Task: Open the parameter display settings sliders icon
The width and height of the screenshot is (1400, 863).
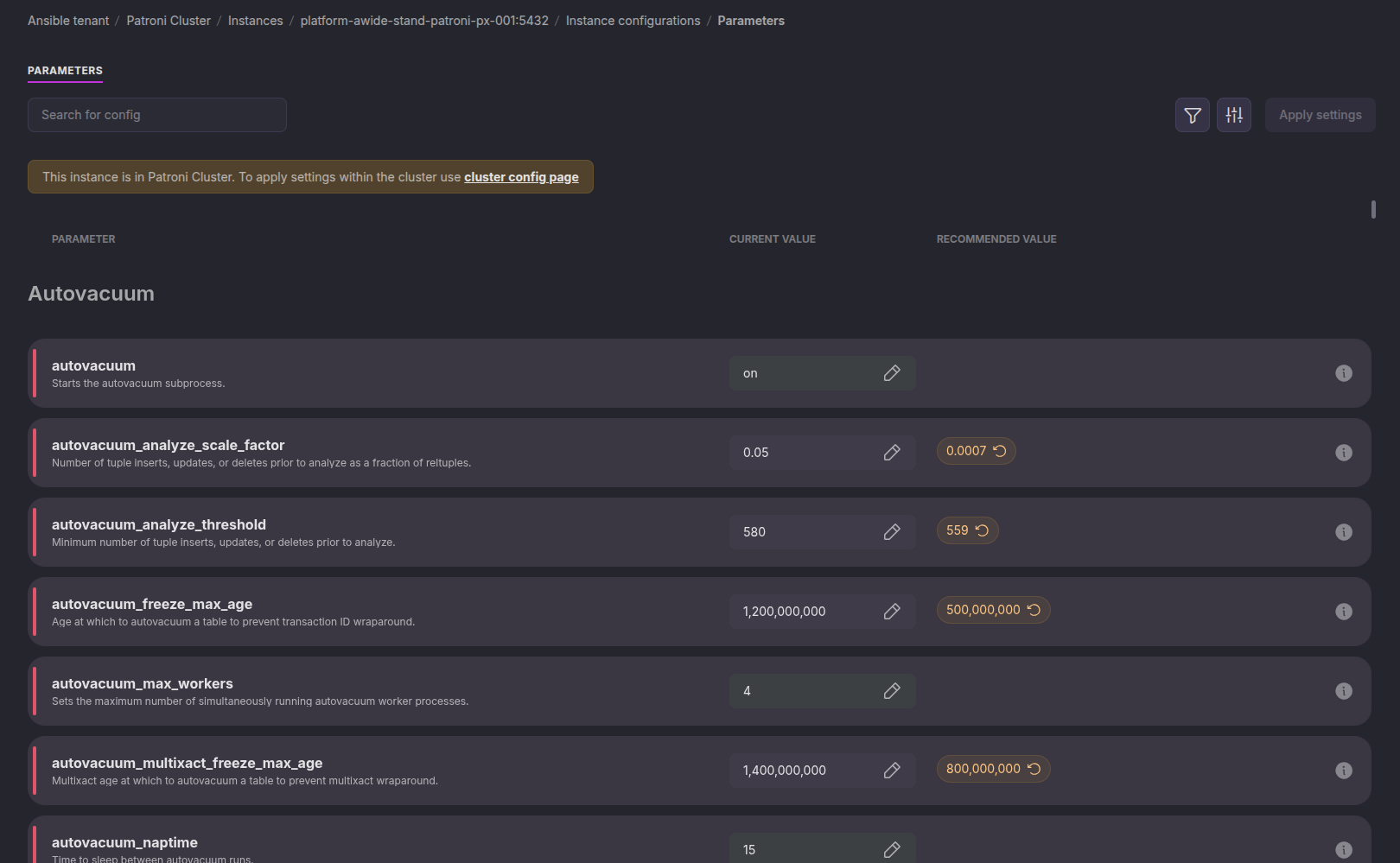Action: pyautogui.click(x=1233, y=114)
